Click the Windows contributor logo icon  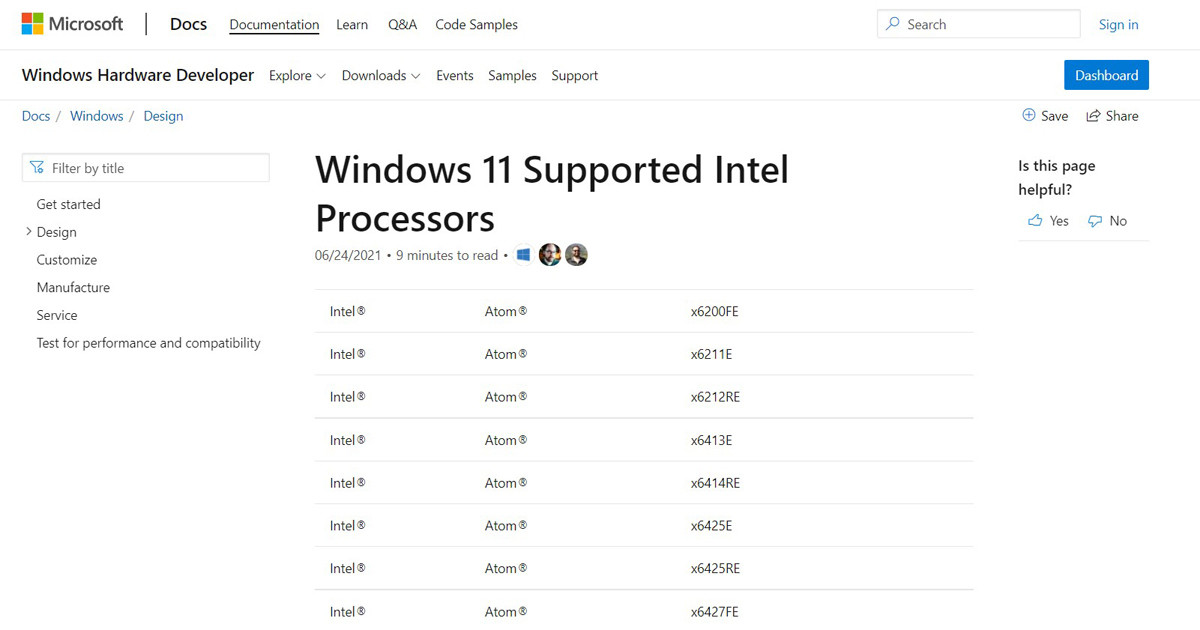point(523,255)
